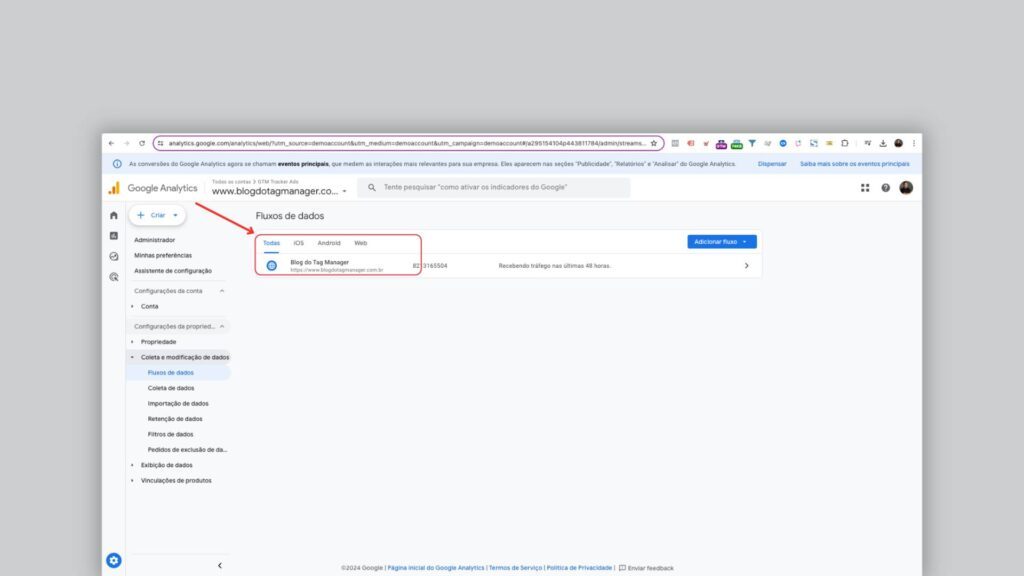1024x576 pixels.
Task: Click the browser address bar URL
Action: pos(407,143)
